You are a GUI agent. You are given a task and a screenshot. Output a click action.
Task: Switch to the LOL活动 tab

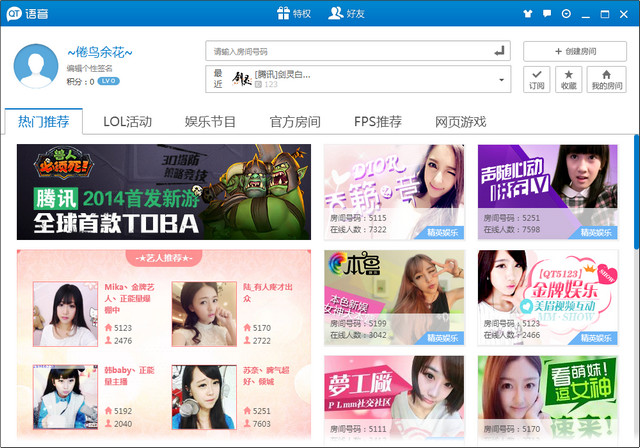pos(127,122)
